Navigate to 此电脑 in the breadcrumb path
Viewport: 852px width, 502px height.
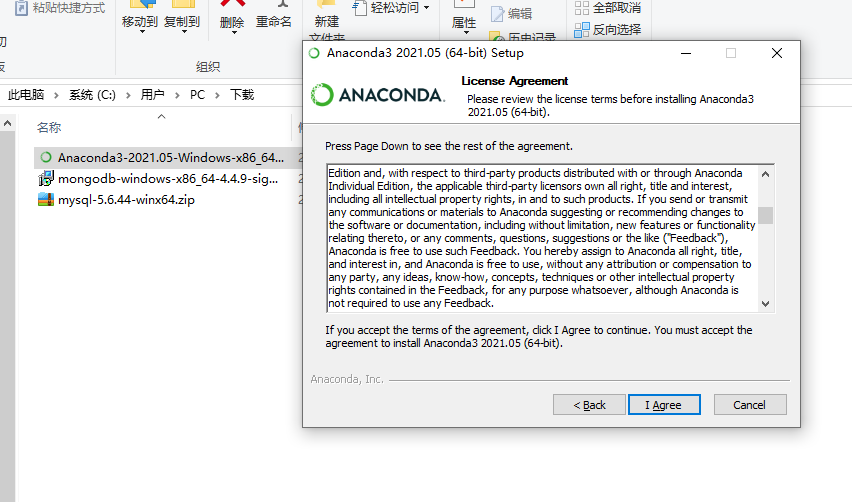click(x=26, y=95)
